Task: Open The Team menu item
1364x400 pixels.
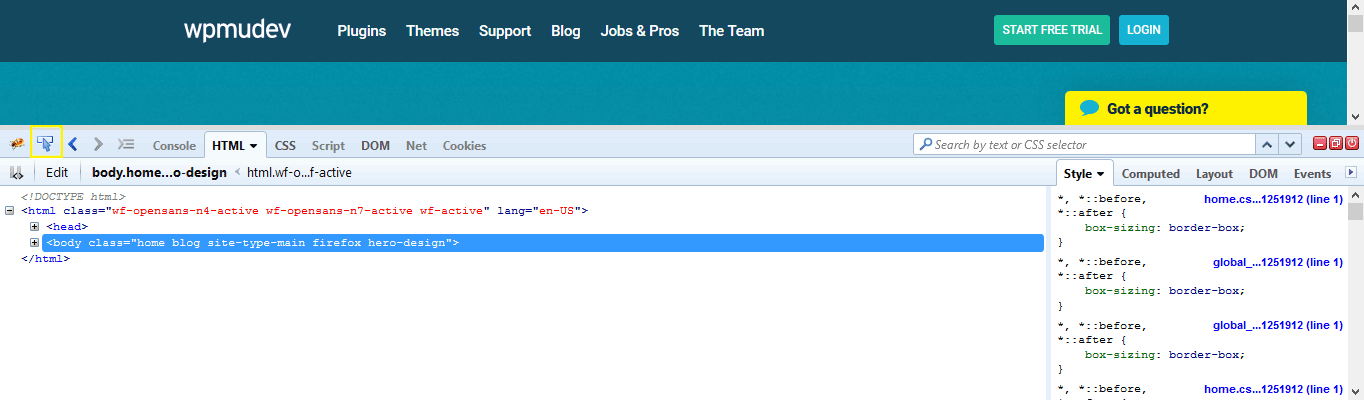Action: (x=731, y=31)
